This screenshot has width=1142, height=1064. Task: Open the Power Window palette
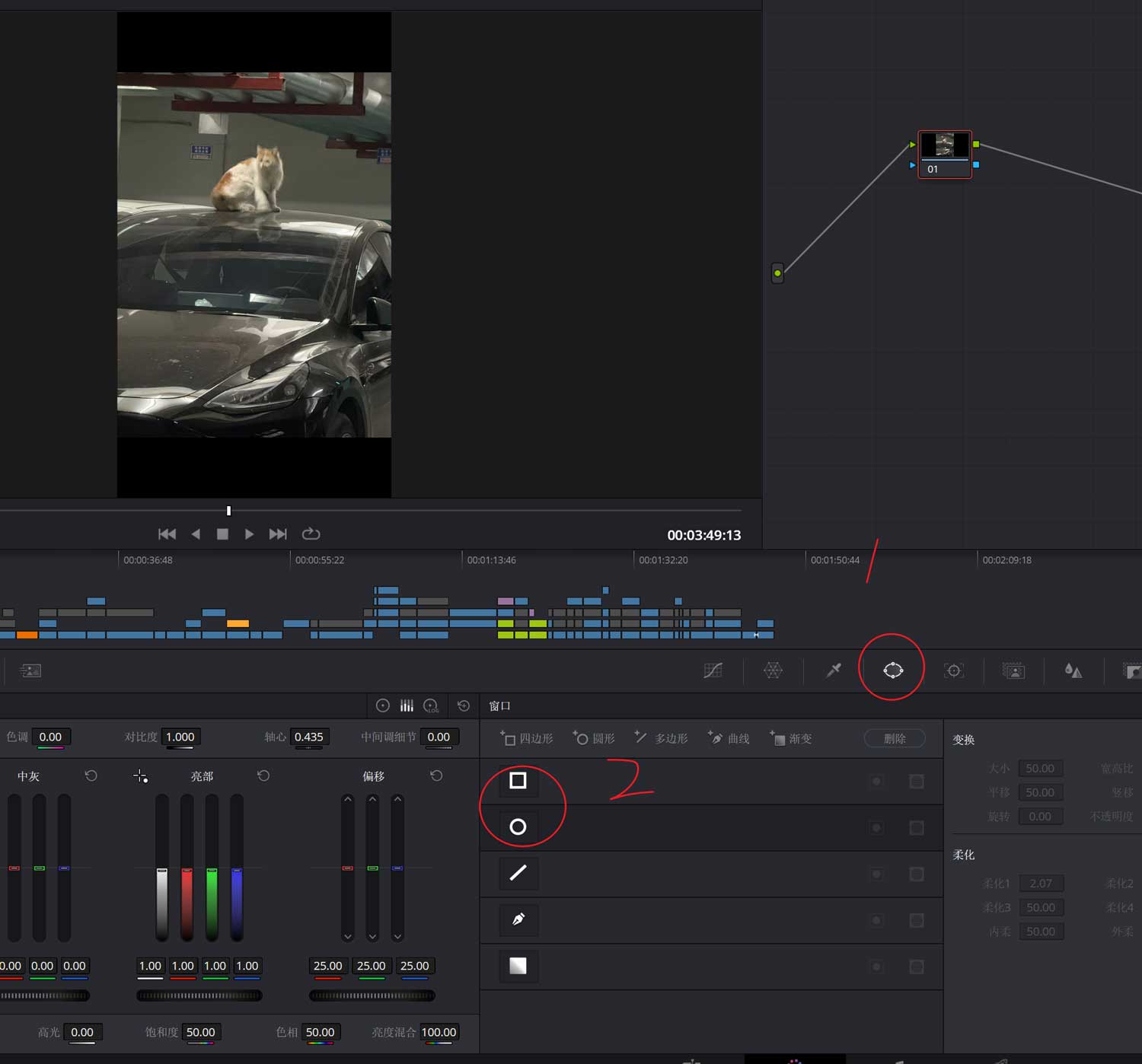click(892, 671)
